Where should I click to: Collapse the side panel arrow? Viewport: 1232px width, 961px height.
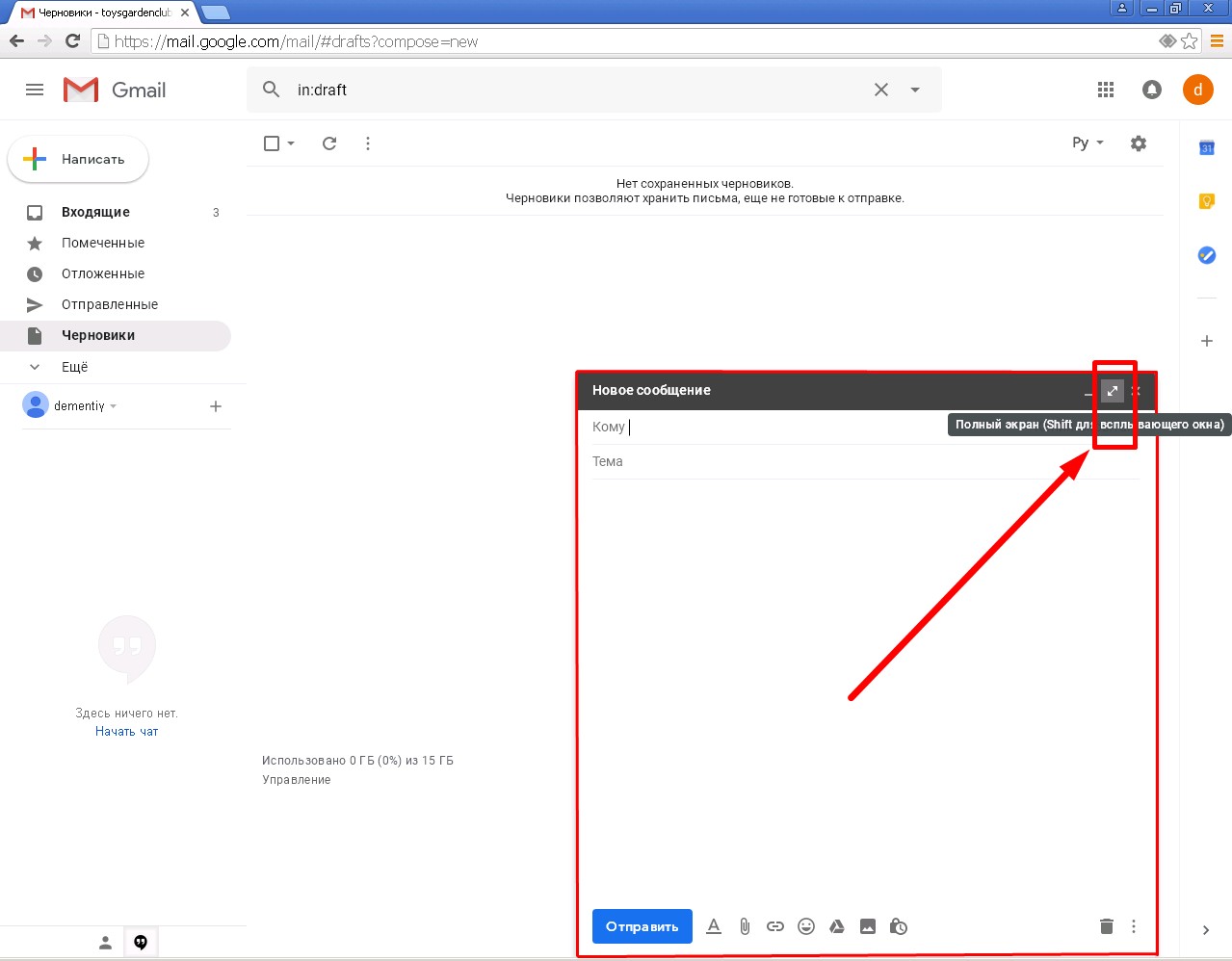[1206, 930]
